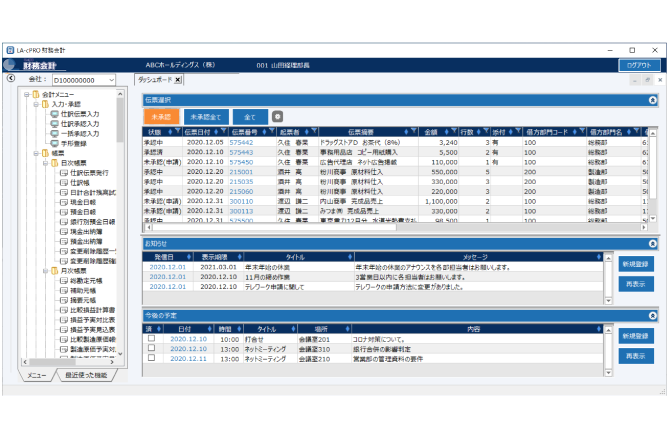
Task: Open the 会社 company dropdown
Action: coord(111,80)
